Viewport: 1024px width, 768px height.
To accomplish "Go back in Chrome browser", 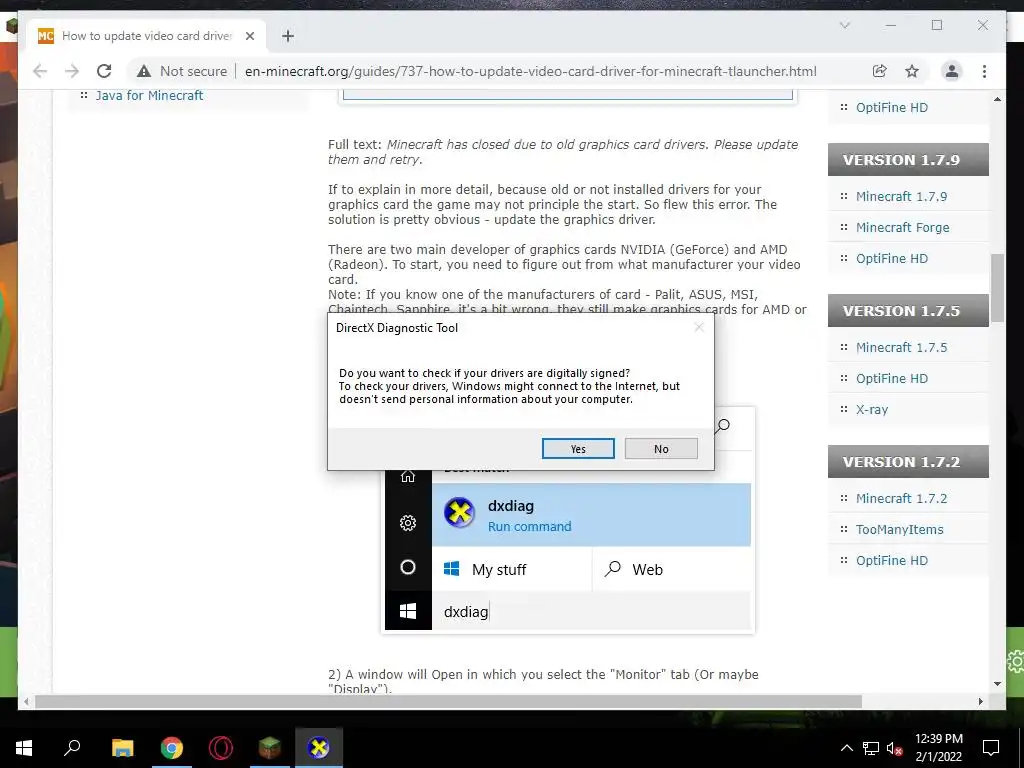I will point(40,71).
